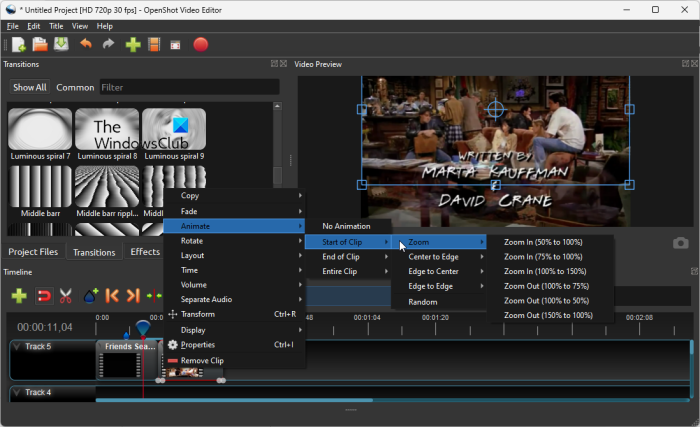Toggle fullscreen with the small film icon

click(175, 45)
